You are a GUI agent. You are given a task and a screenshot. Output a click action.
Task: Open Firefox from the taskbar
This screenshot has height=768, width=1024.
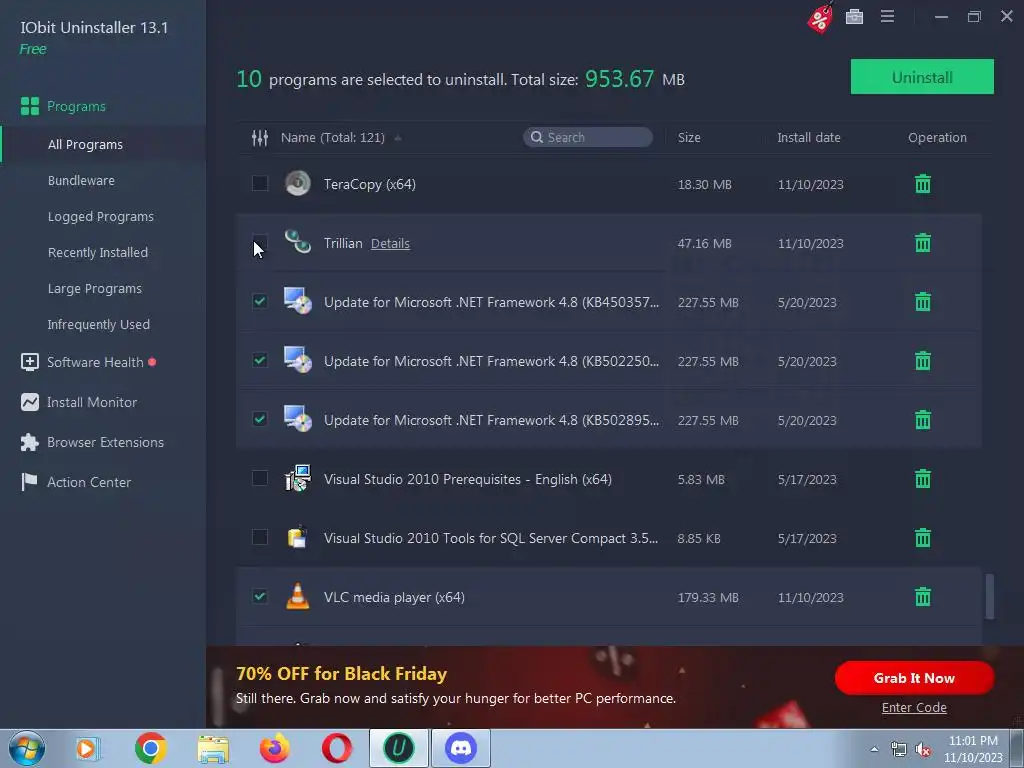274,748
